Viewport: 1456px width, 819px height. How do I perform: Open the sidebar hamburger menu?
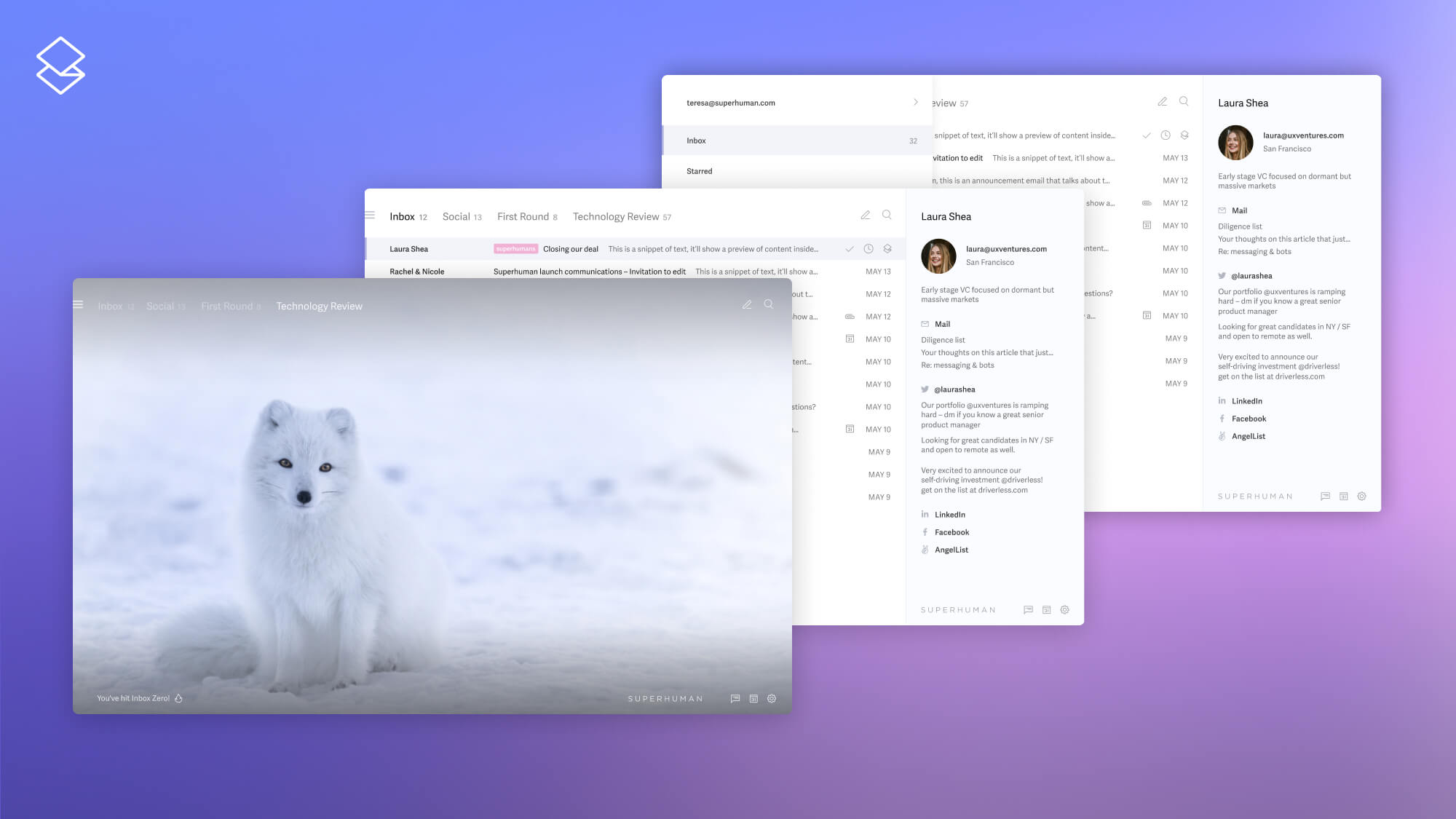pyautogui.click(x=370, y=215)
